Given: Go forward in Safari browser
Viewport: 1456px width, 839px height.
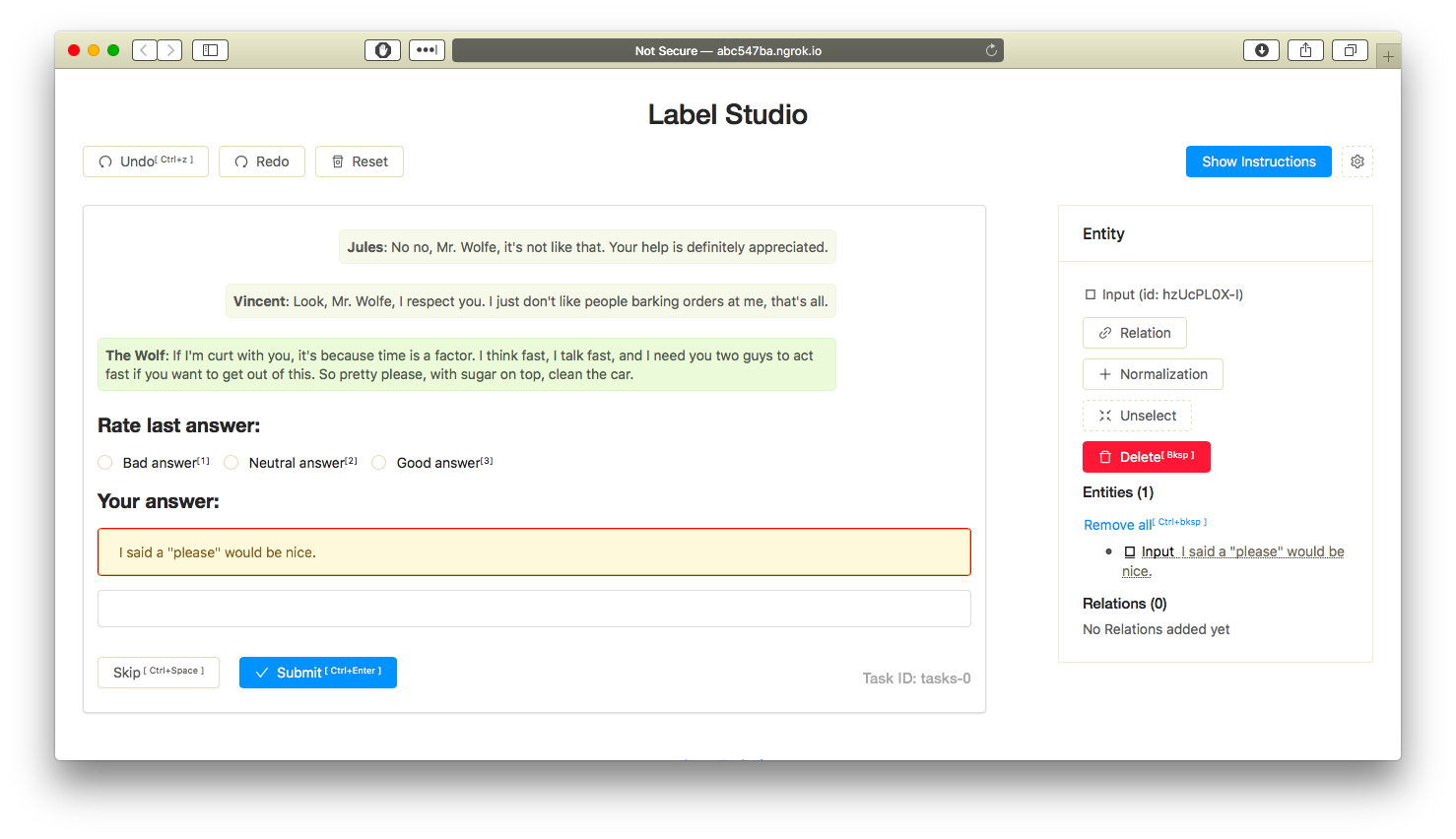Looking at the screenshot, I should 170,50.
